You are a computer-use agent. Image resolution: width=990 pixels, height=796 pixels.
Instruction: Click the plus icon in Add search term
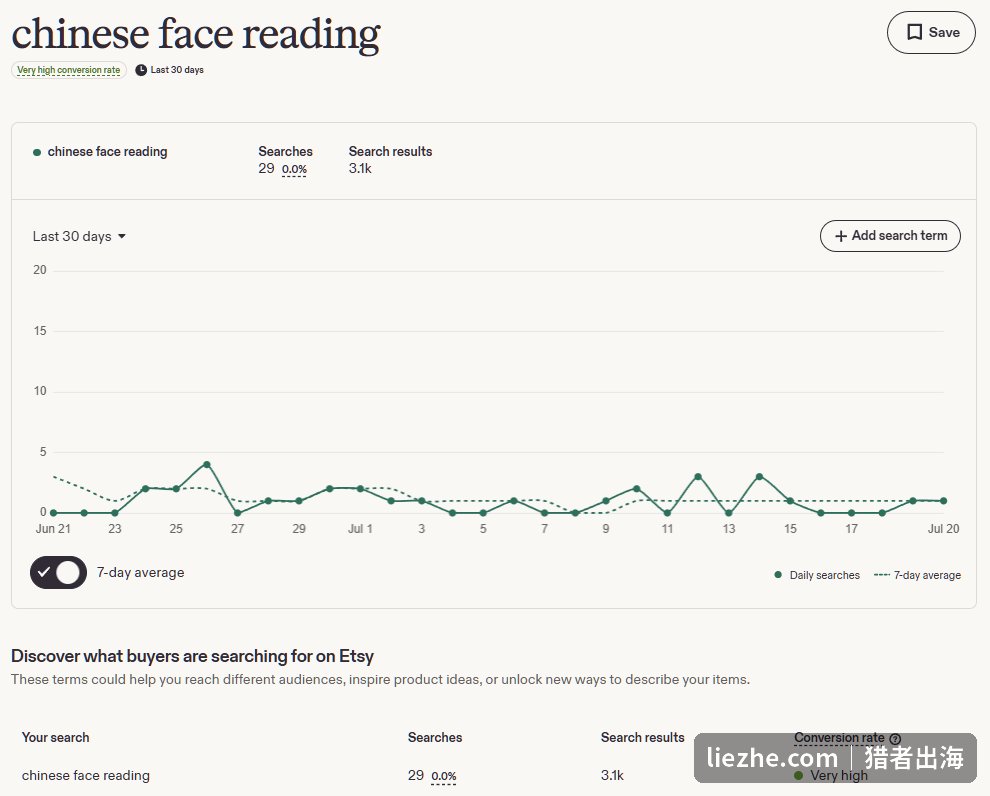pyautogui.click(x=841, y=236)
